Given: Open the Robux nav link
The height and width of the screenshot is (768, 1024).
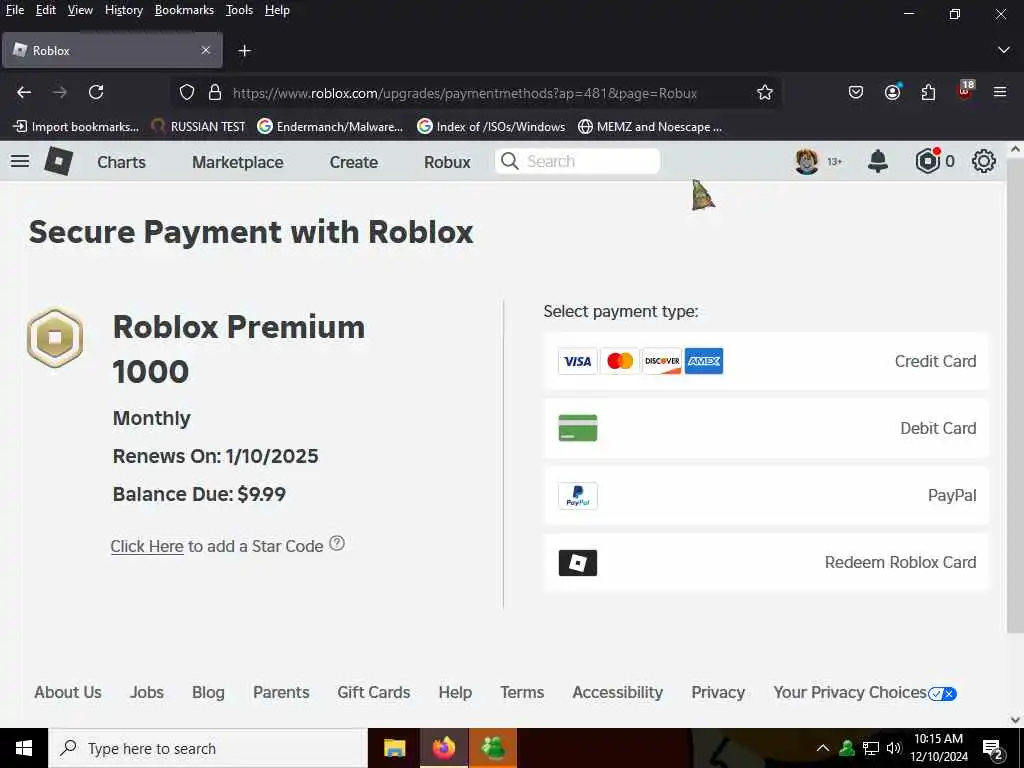Looking at the screenshot, I should (447, 162).
